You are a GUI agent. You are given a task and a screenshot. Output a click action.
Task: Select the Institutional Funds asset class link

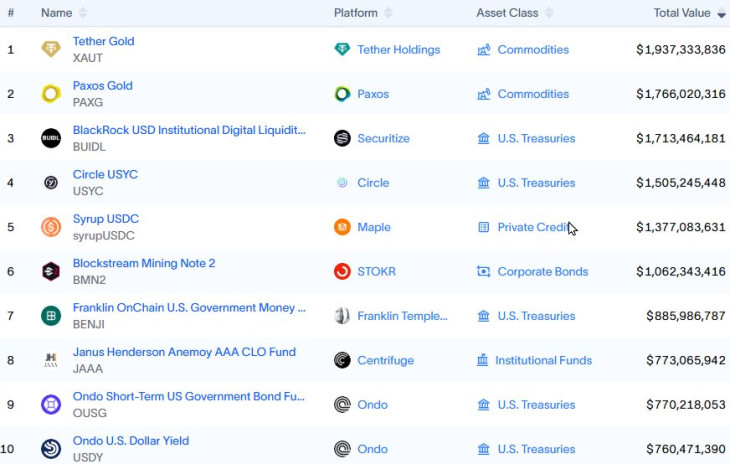pos(543,360)
